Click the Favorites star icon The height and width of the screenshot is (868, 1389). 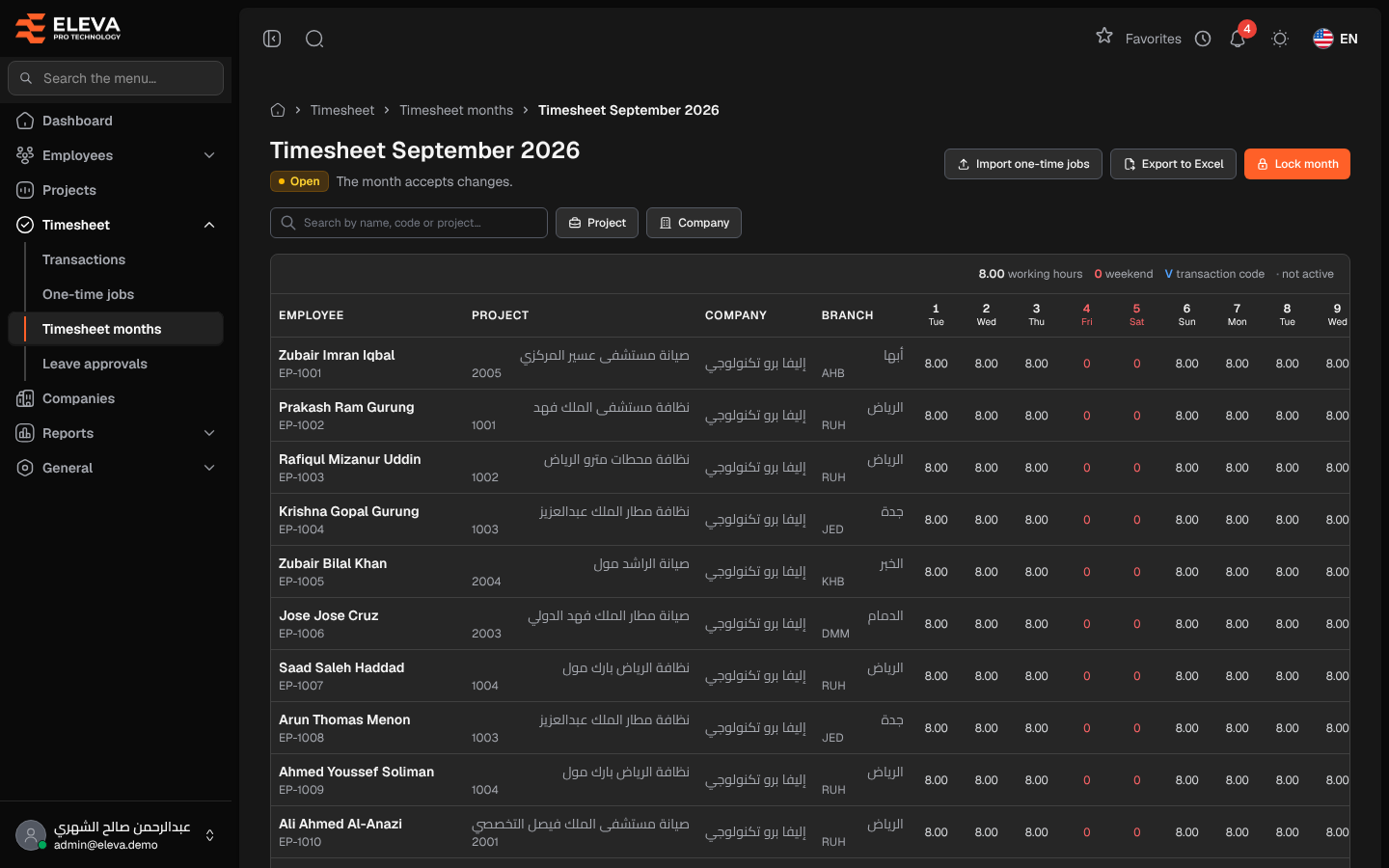tap(1104, 37)
